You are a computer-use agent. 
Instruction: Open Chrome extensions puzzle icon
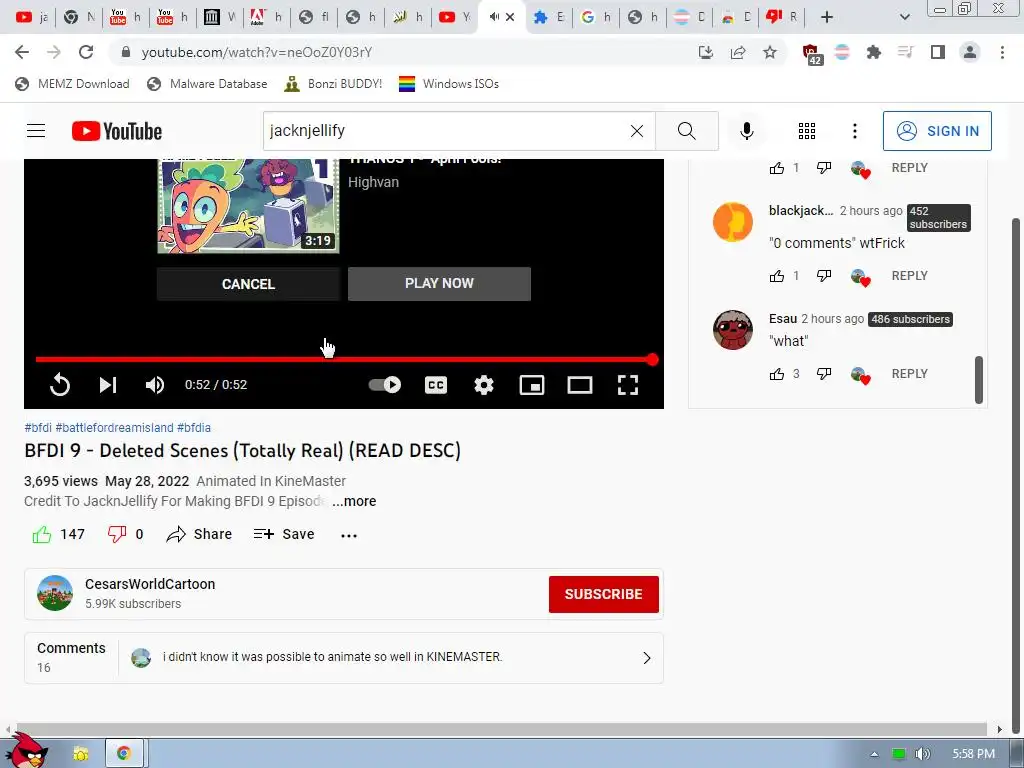point(874,52)
